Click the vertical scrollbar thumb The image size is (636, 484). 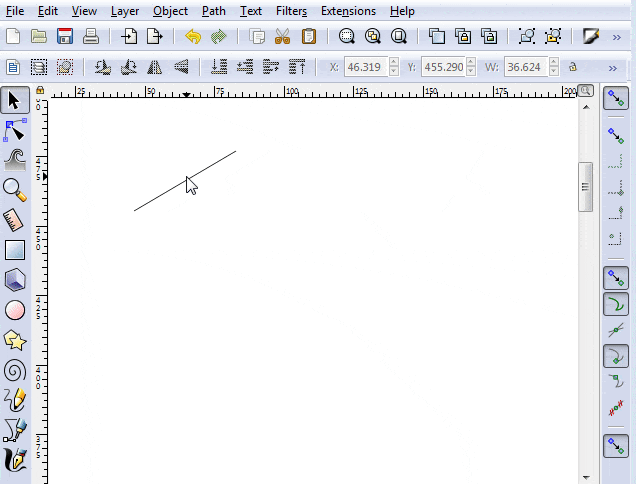[586, 187]
